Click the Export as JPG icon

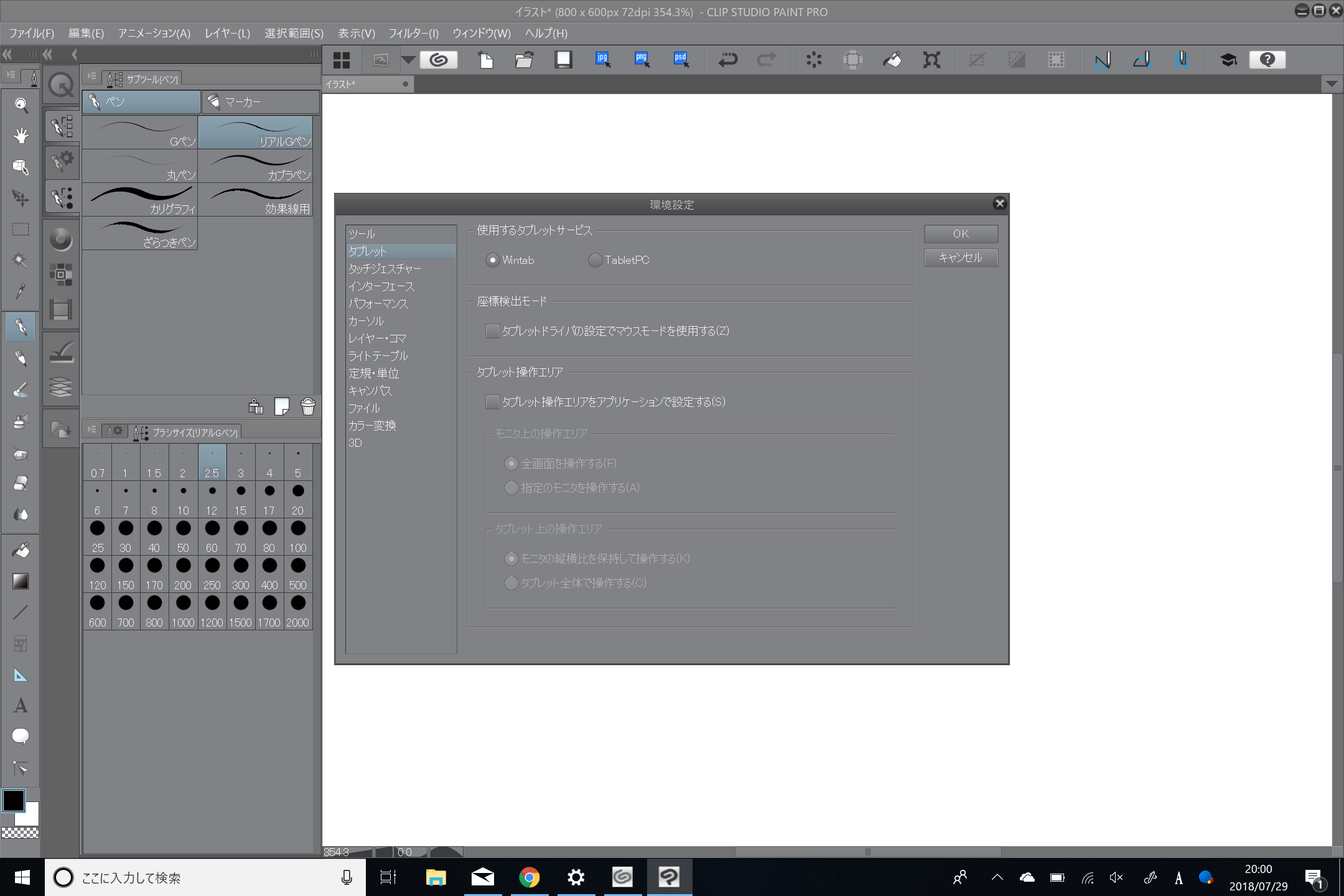pyautogui.click(x=602, y=60)
